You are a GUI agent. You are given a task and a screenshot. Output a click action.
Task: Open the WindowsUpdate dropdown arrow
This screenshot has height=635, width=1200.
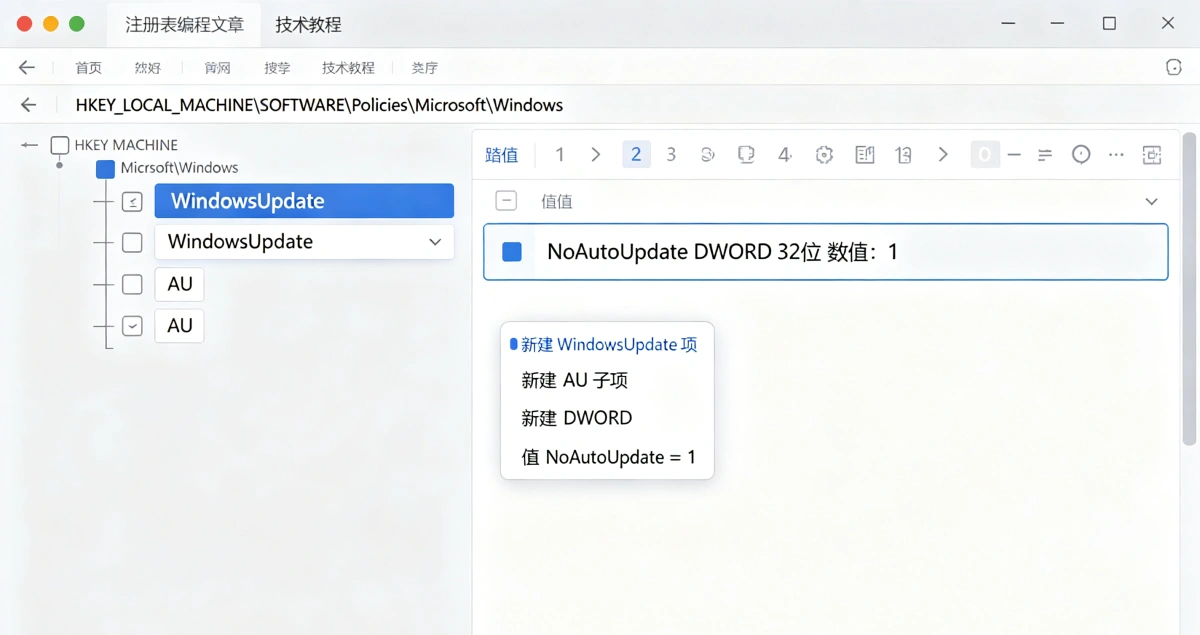click(435, 242)
